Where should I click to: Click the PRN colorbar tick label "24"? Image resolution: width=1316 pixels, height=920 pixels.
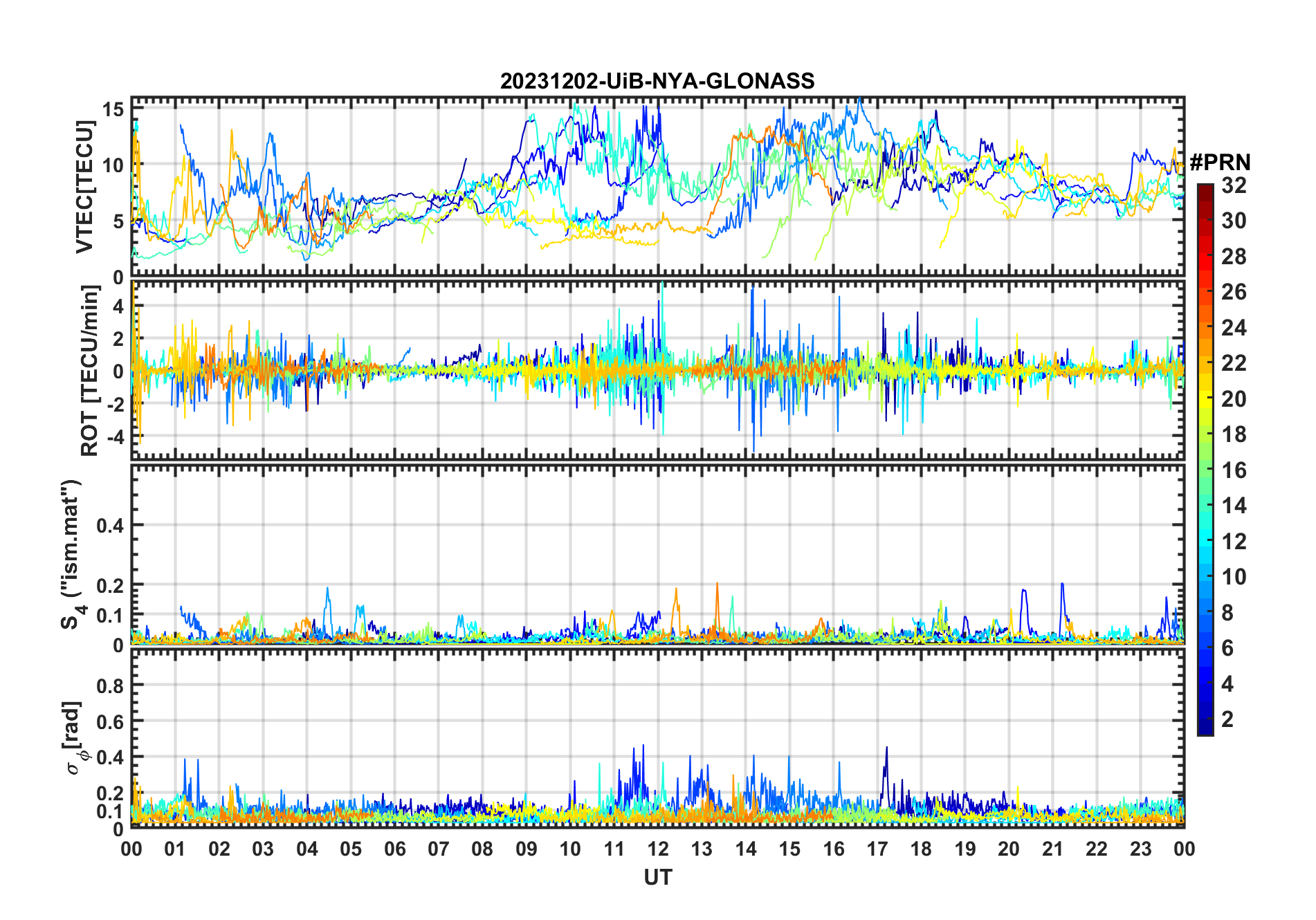point(1234,328)
